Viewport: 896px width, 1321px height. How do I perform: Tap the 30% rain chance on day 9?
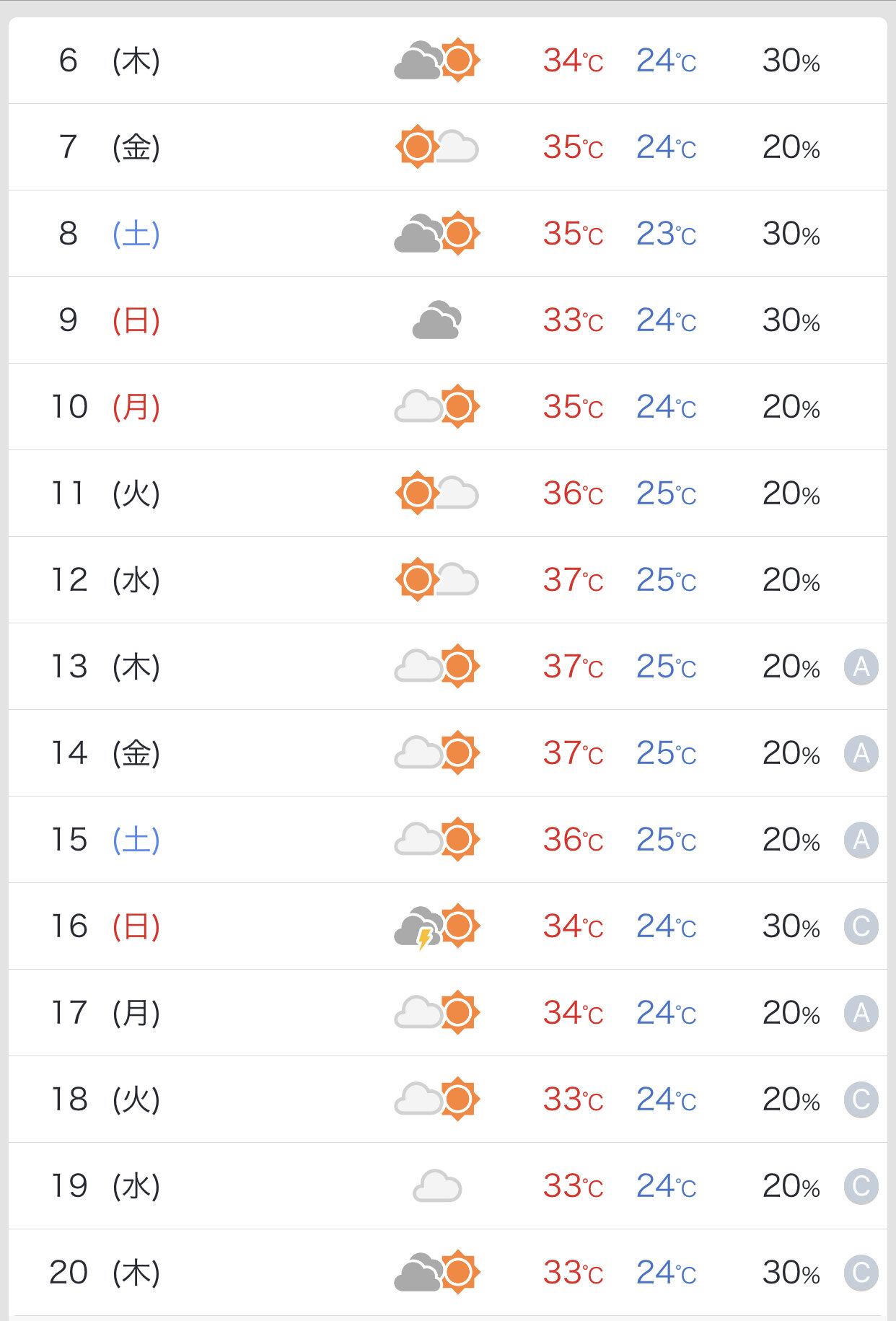(791, 320)
